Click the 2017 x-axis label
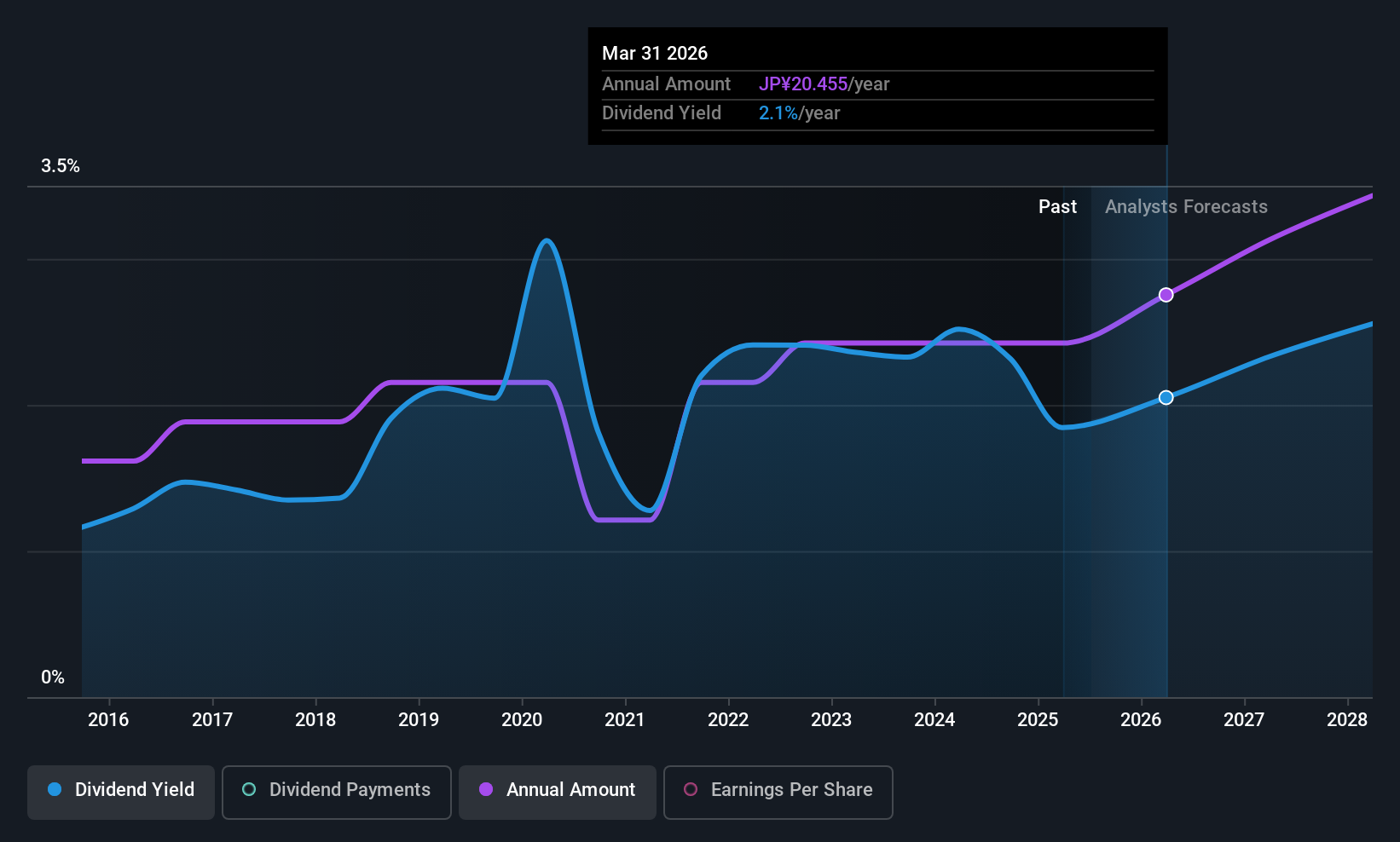Viewport: 1400px width, 842px height. (212, 720)
